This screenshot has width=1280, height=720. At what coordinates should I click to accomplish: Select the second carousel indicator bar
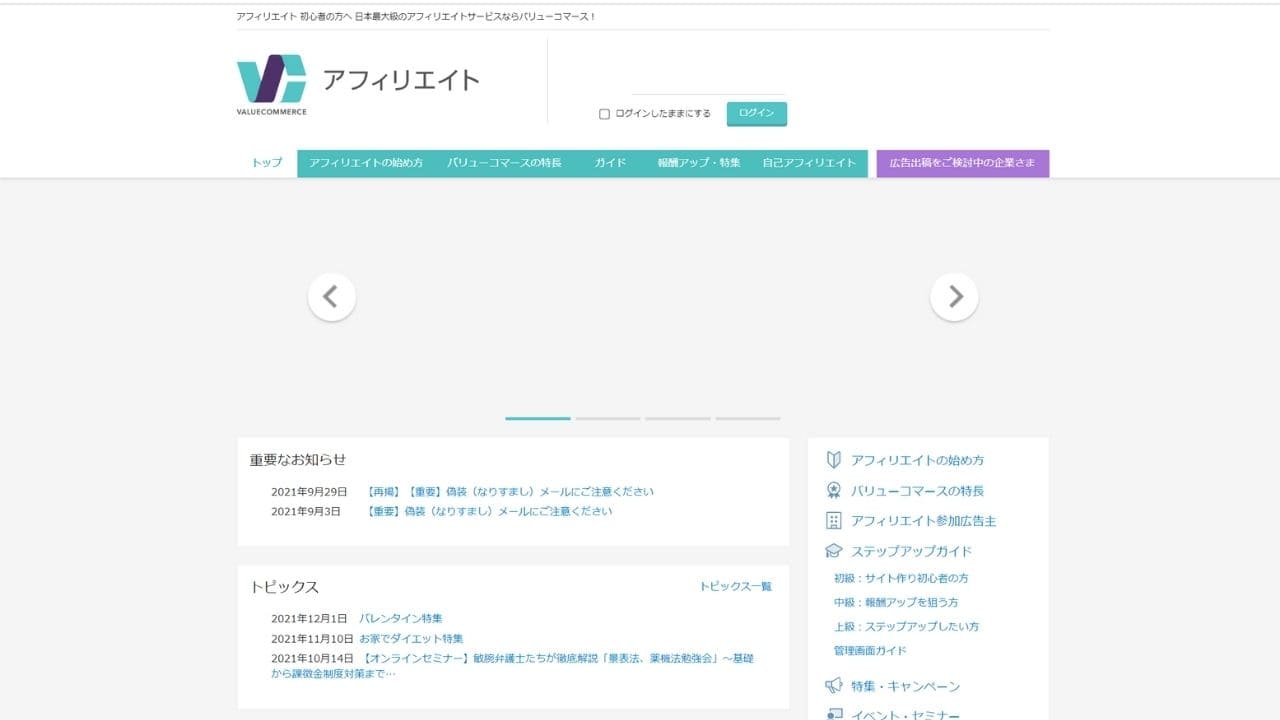pyautogui.click(x=608, y=418)
